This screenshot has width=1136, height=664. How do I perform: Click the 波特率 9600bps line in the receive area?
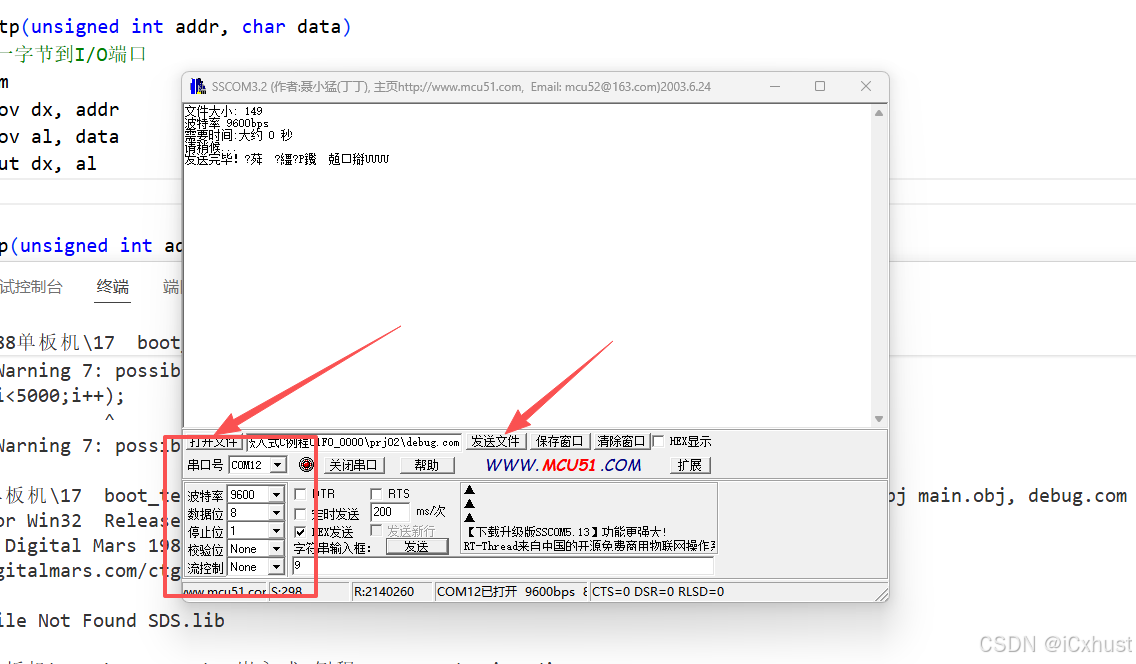click(x=226, y=123)
